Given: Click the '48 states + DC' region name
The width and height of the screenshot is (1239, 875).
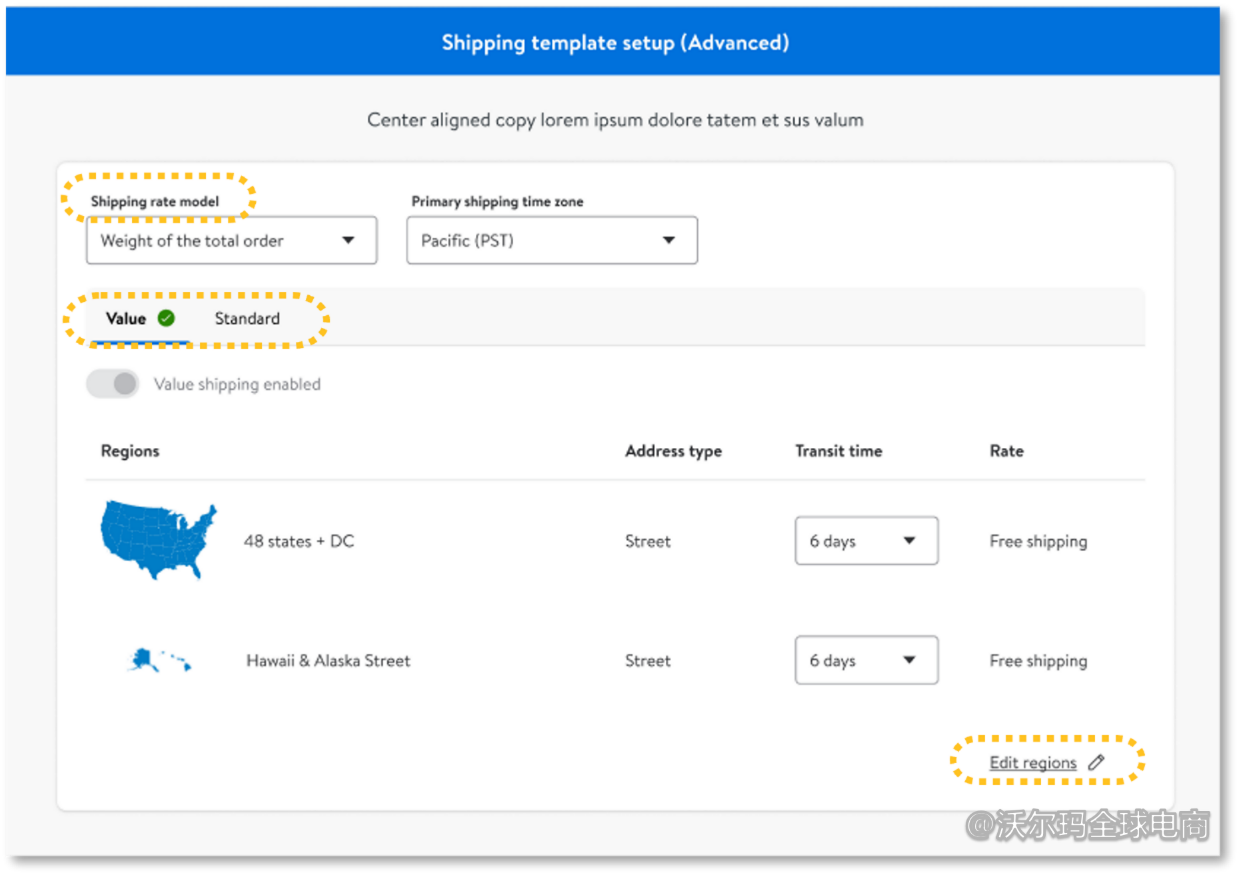Looking at the screenshot, I should click(x=299, y=541).
